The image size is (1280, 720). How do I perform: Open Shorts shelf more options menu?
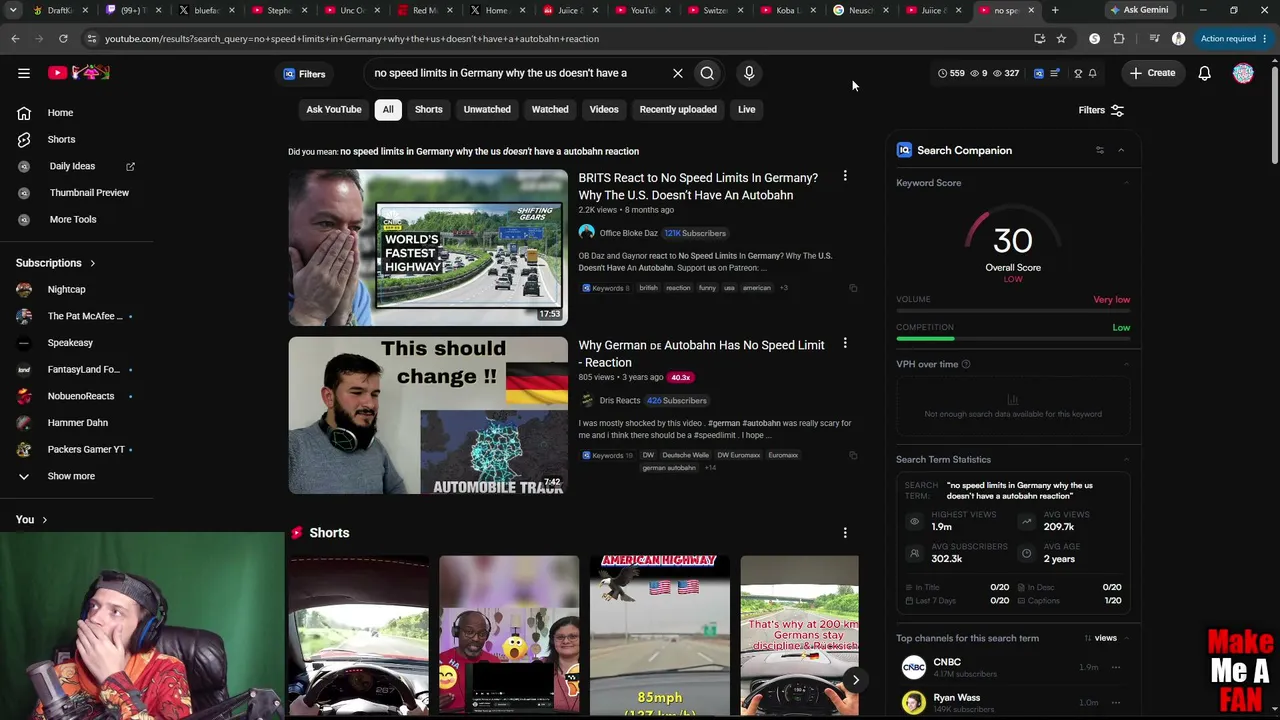tap(845, 533)
